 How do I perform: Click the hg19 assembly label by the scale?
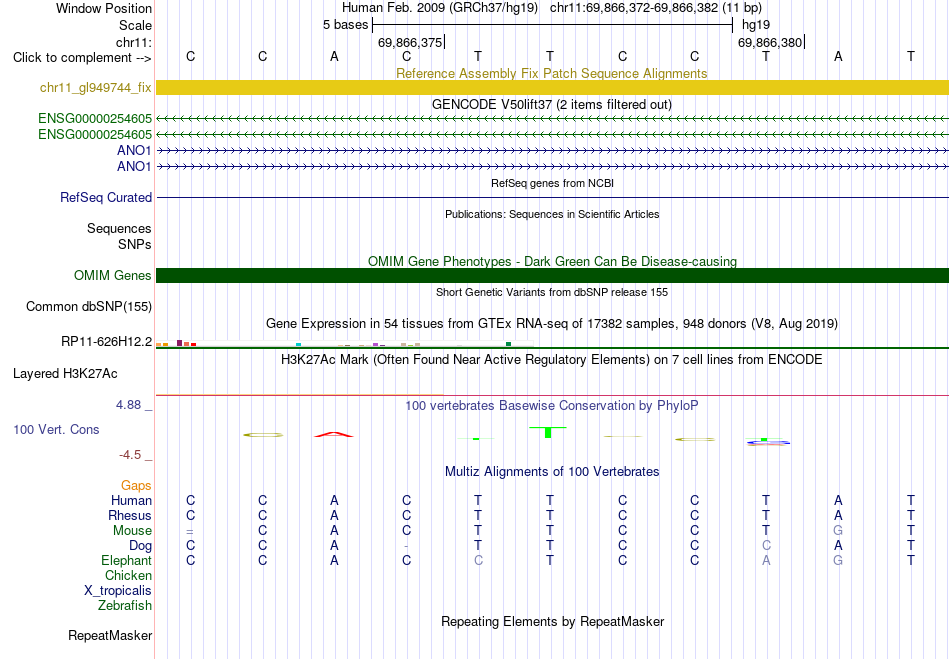point(756,25)
